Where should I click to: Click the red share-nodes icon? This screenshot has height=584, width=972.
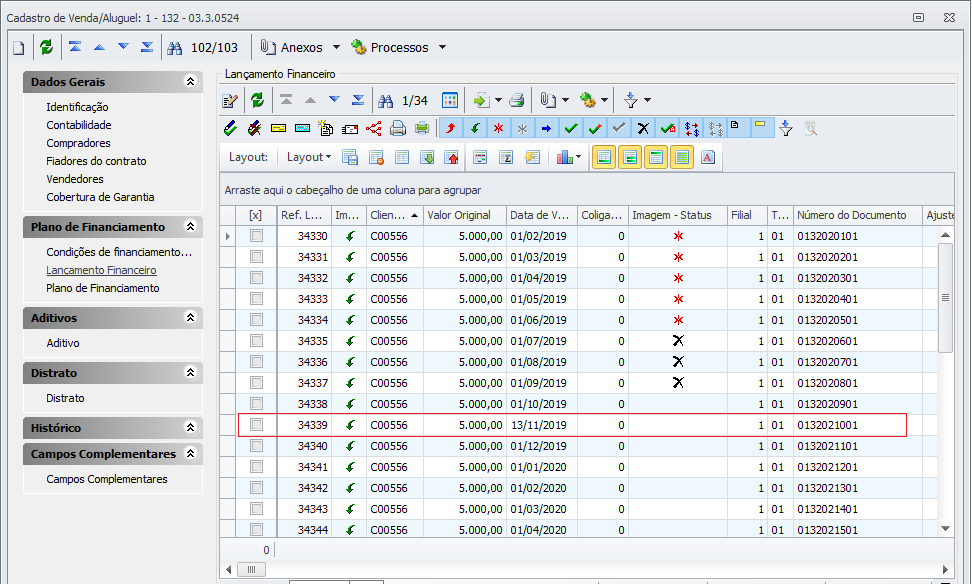374,128
